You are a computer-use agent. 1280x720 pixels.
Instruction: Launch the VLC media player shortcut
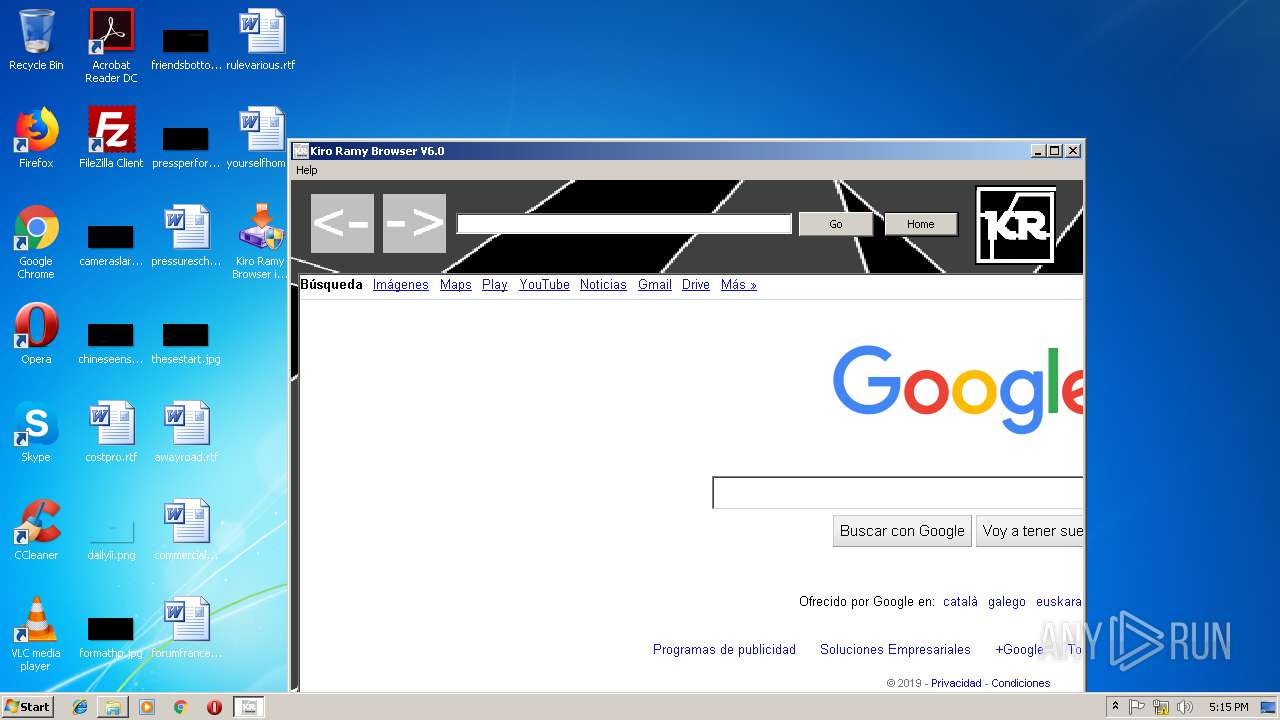(36, 635)
